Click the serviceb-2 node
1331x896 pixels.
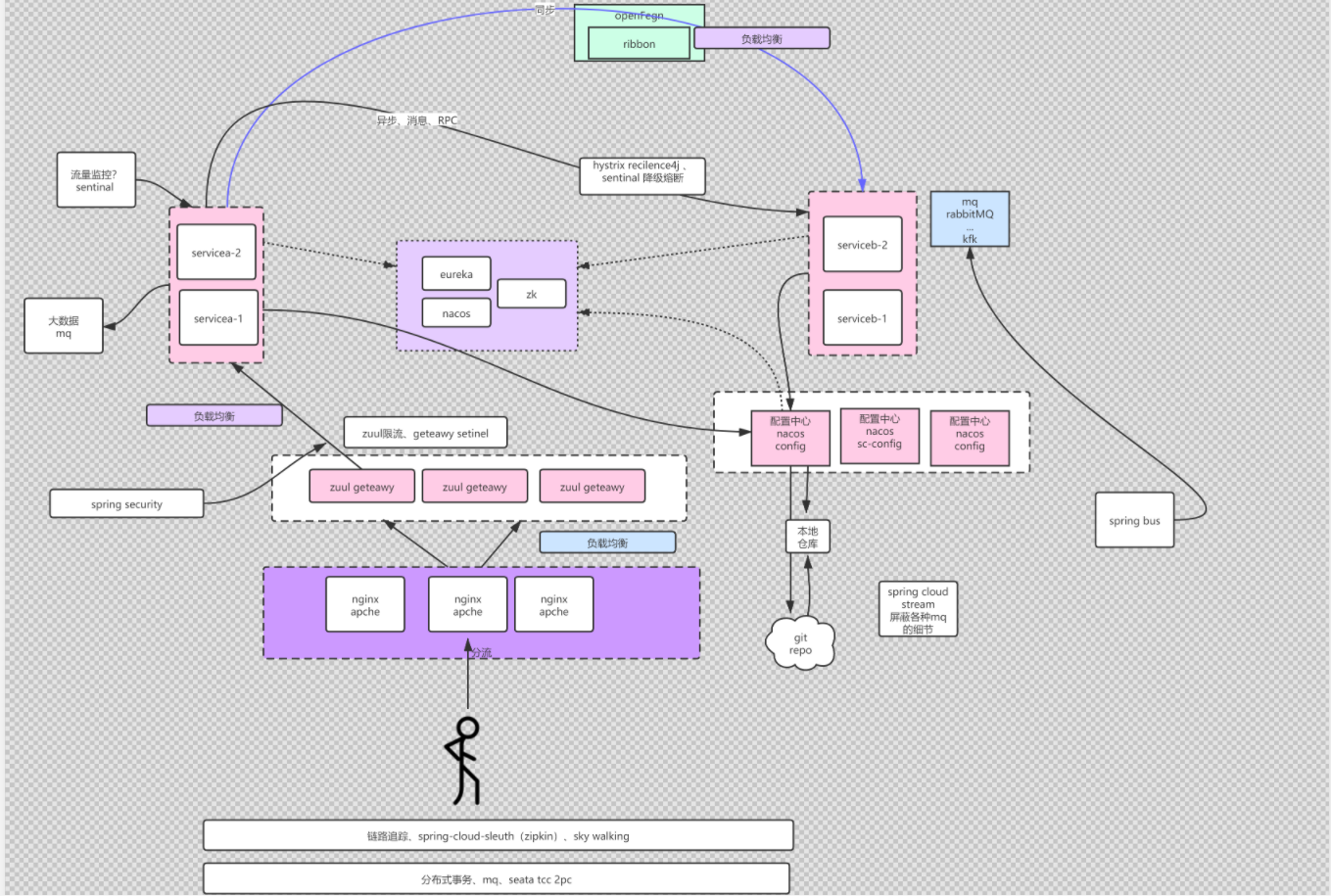(861, 244)
